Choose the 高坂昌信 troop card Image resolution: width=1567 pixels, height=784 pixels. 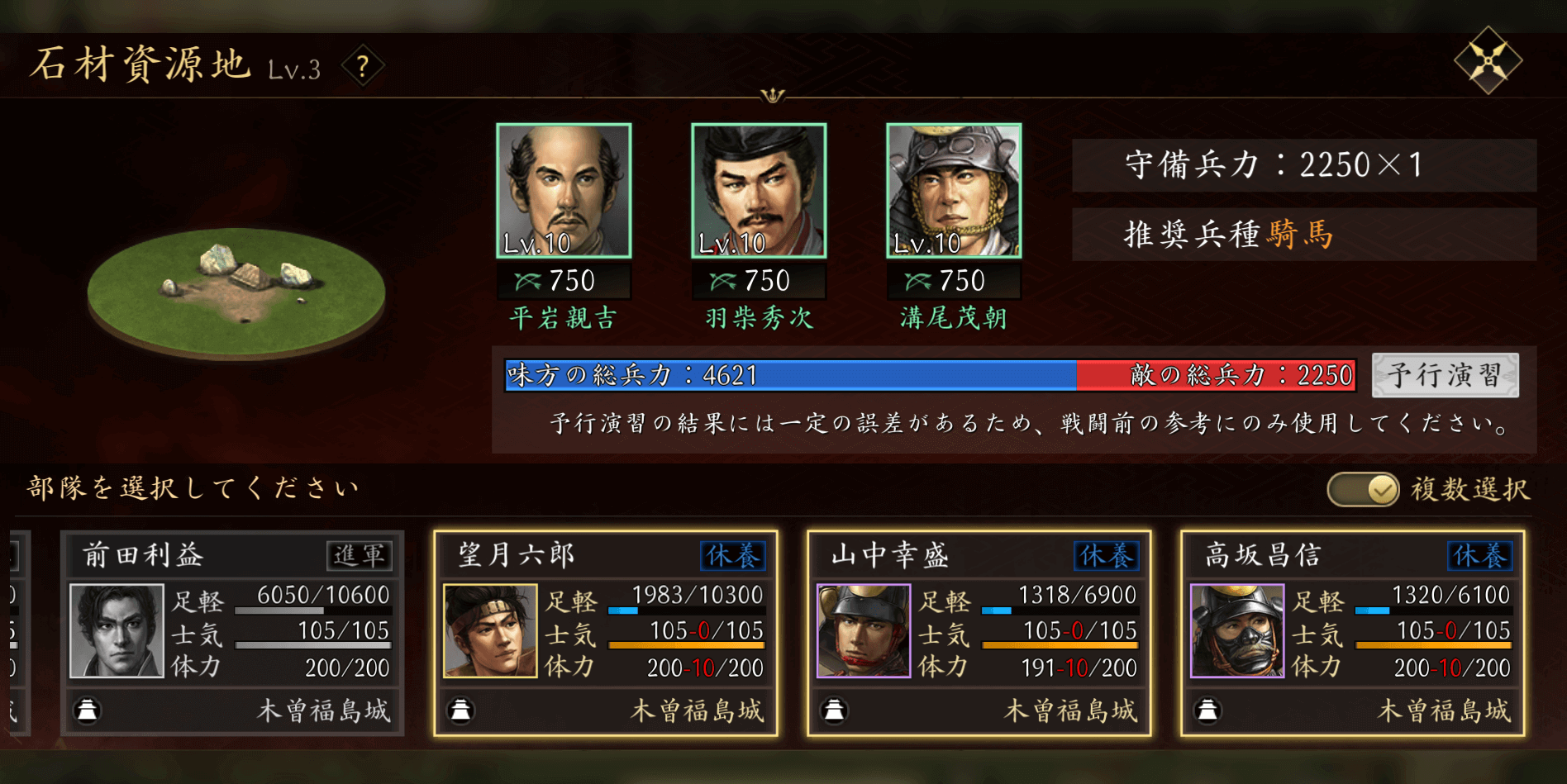[x=1353, y=634]
